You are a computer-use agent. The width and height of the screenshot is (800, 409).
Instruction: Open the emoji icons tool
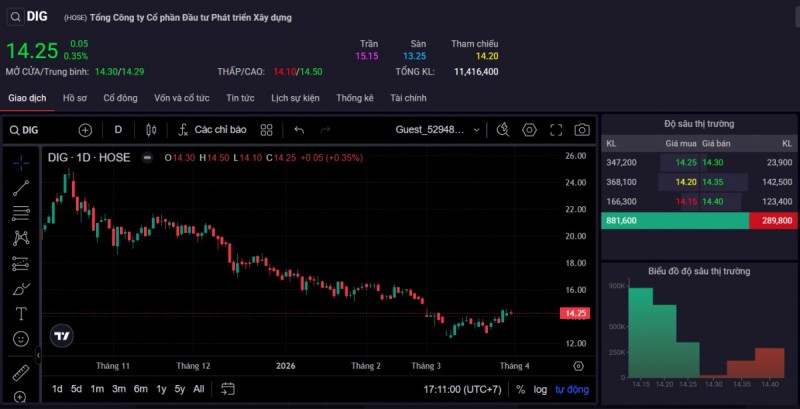pyautogui.click(x=21, y=339)
